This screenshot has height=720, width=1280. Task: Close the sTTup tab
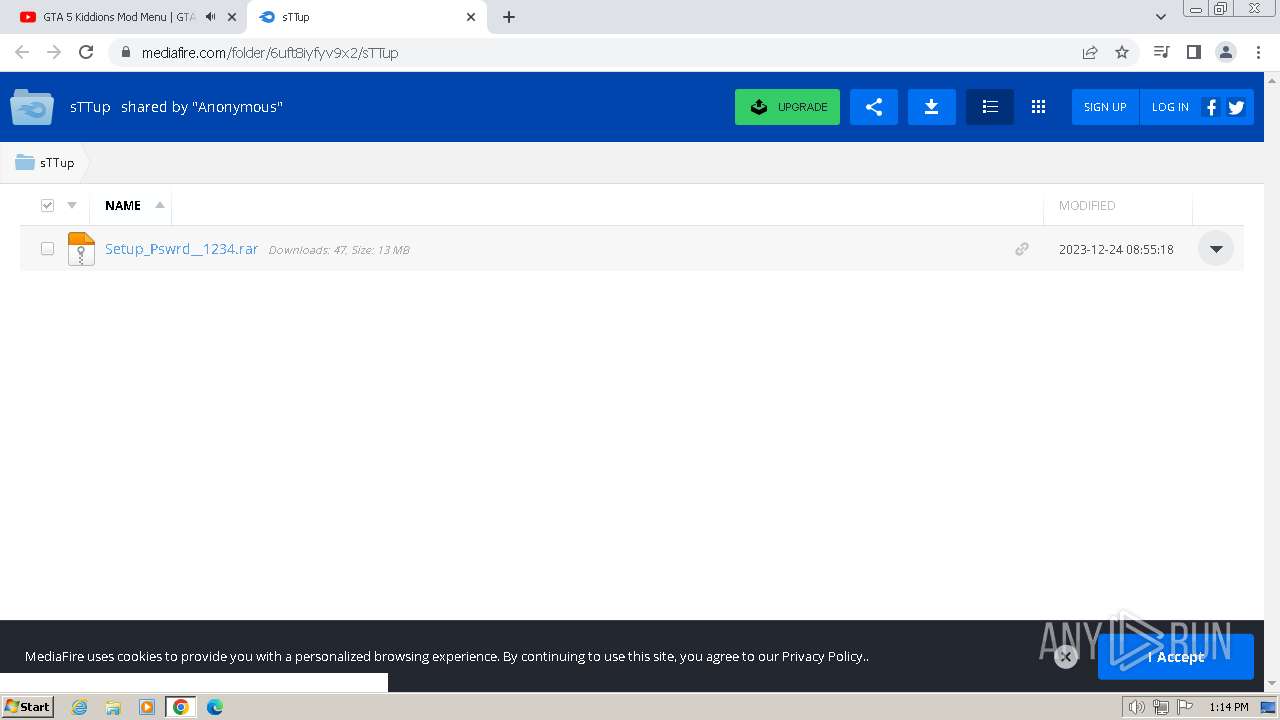471,17
